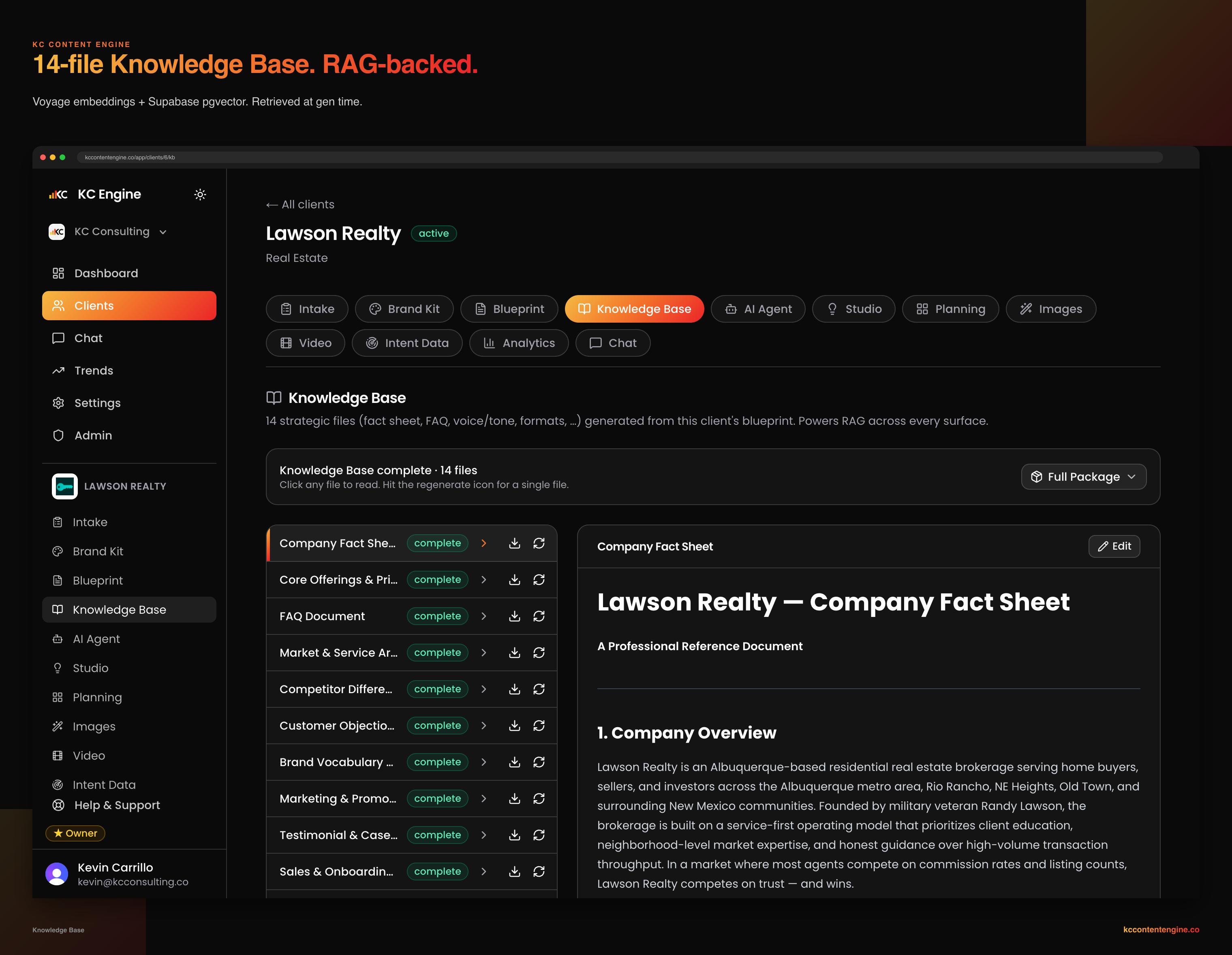This screenshot has width=1232, height=955.
Task: Download the Marketing & Promo file
Action: [514, 799]
